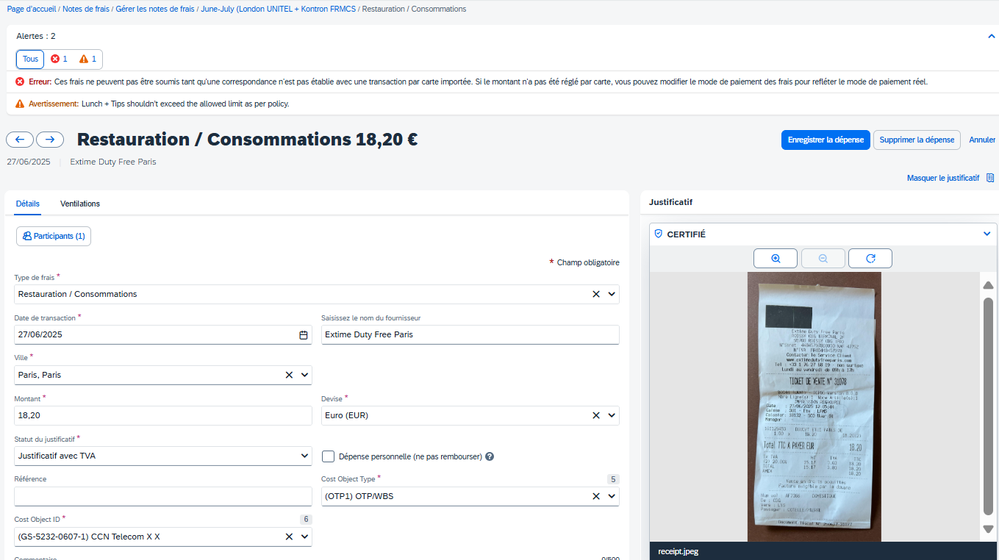The height and width of the screenshot is (560, 999).
Task: Open the Cost Object ID dropdown
Action: coord(305,537)
